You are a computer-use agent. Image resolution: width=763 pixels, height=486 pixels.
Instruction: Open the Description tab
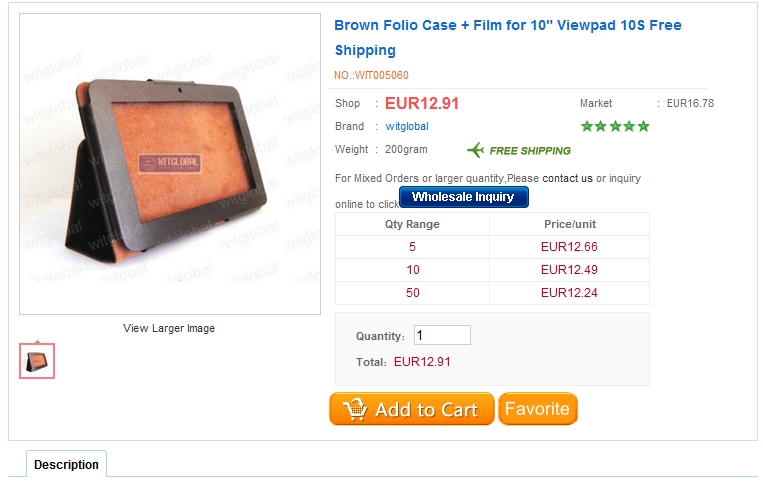coord(66,464)
